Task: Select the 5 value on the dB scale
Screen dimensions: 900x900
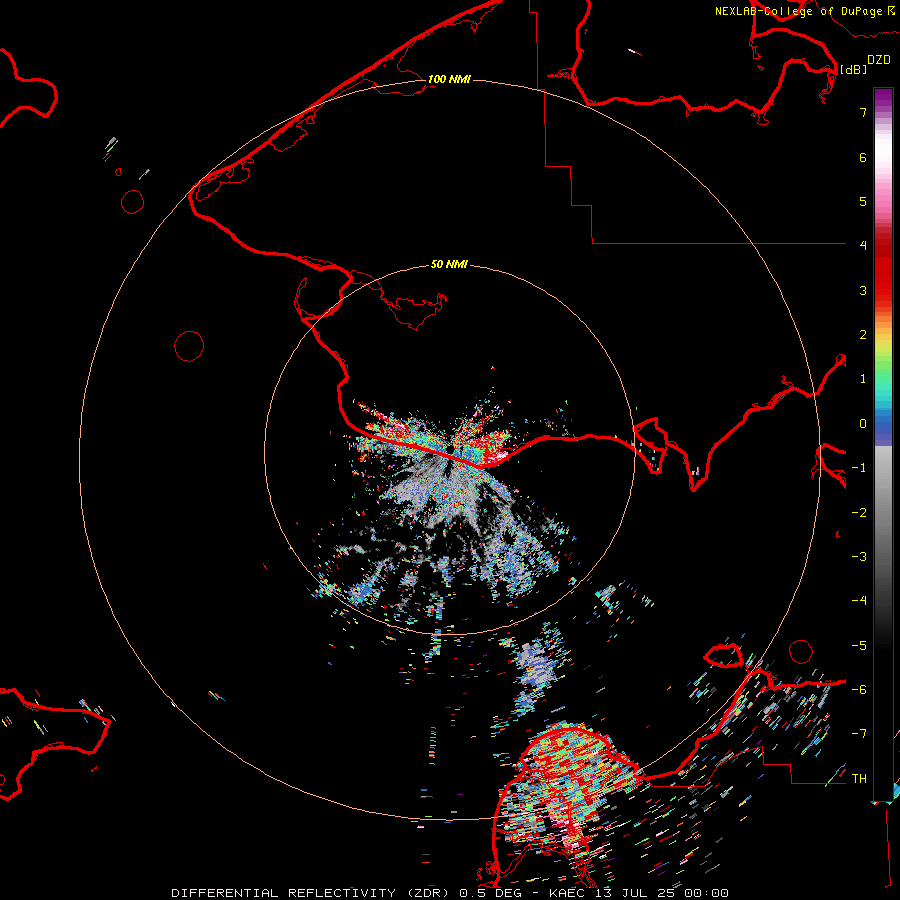Action: pyautogui.click(x=863, y=201)
